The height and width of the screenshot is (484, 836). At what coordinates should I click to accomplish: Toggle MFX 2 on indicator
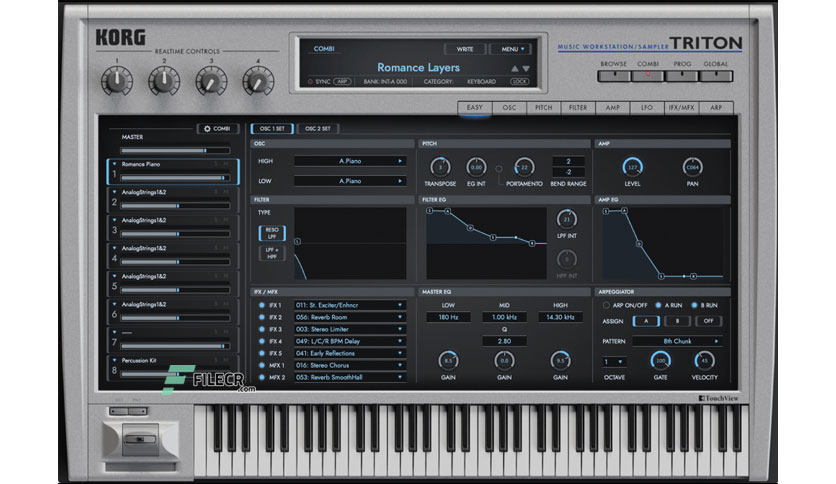pyautogui.click(x=262, y=377)
